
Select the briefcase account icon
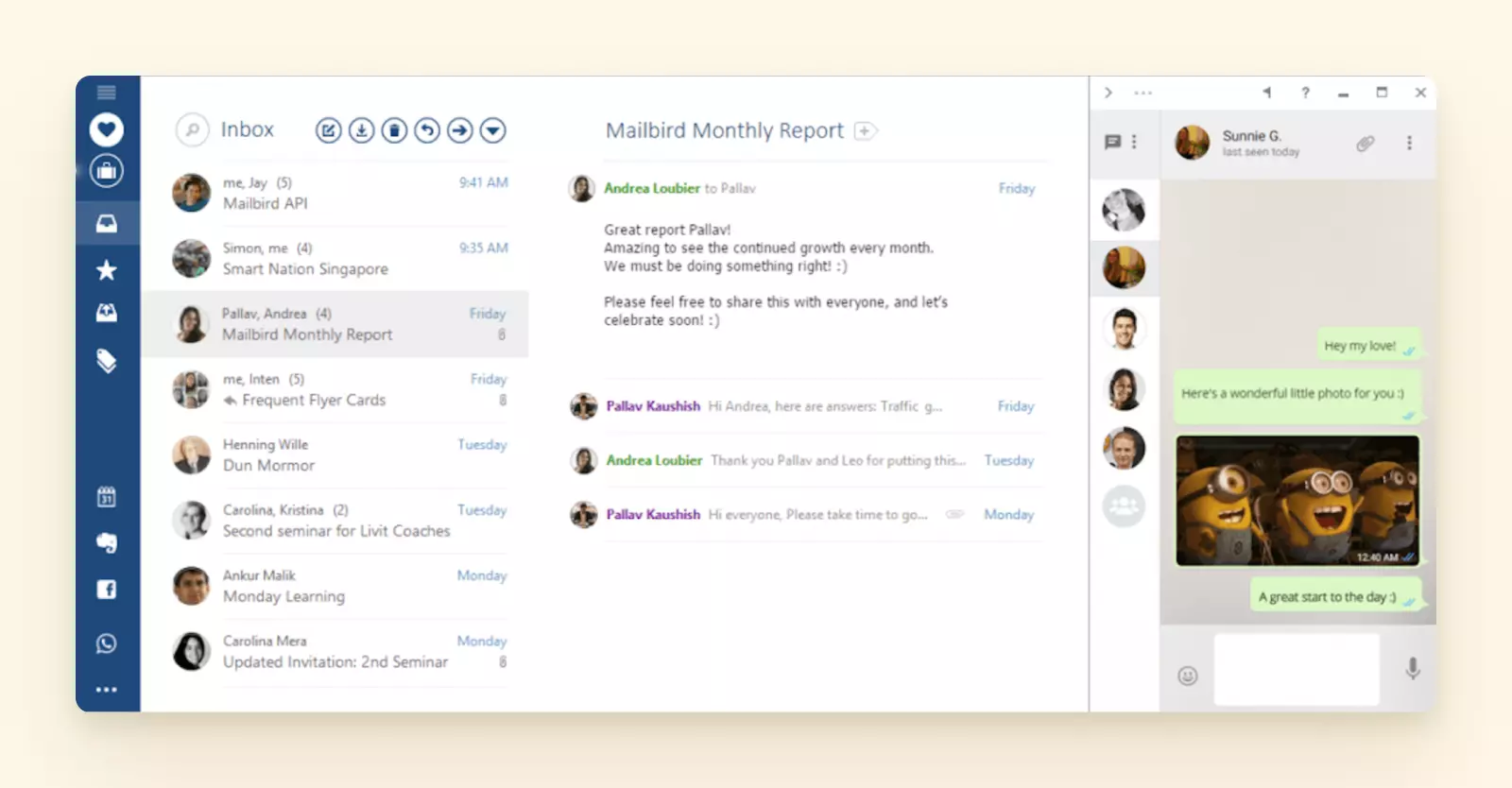tap(107, 171)
